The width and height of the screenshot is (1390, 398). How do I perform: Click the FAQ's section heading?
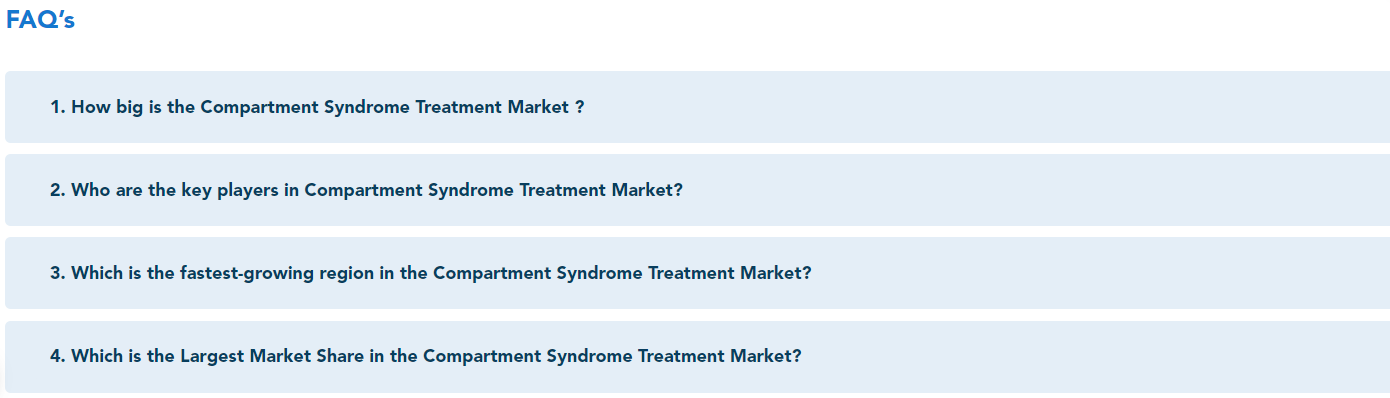tap(40, 20)
